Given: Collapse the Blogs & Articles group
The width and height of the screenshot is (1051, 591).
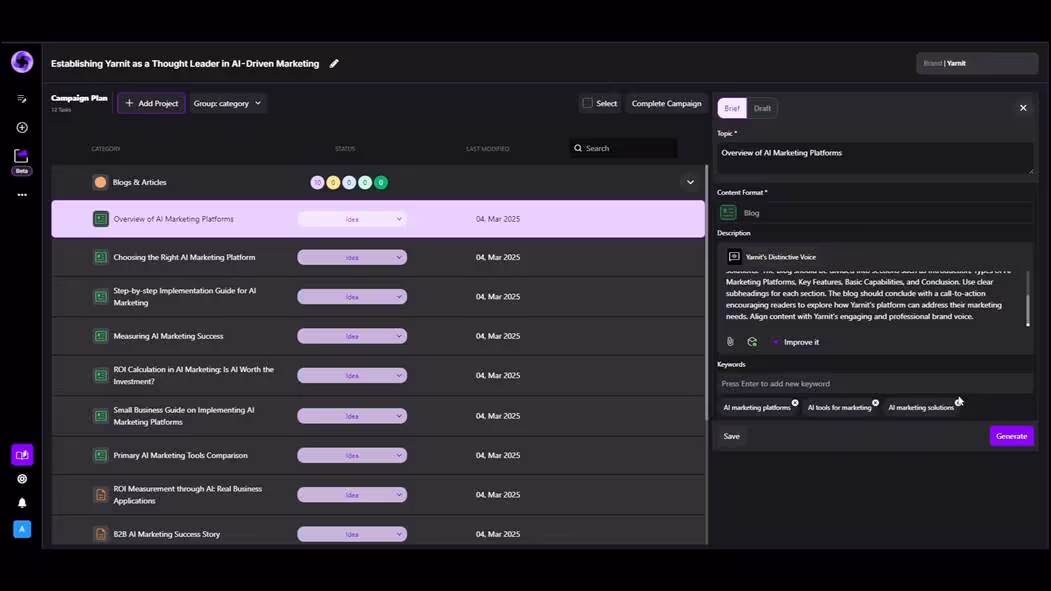Looking at the screenshot, I should [x=690, y=182].
